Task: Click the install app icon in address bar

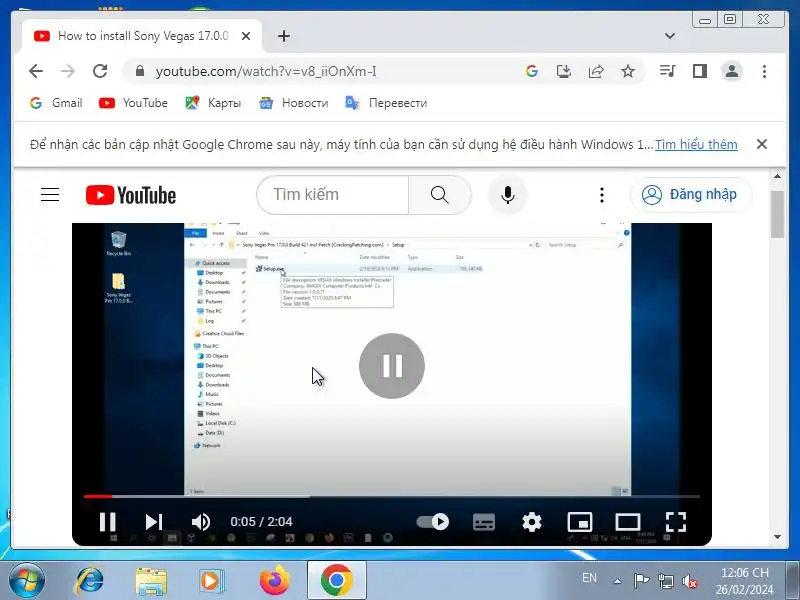Action: click(x=564, y=71)
